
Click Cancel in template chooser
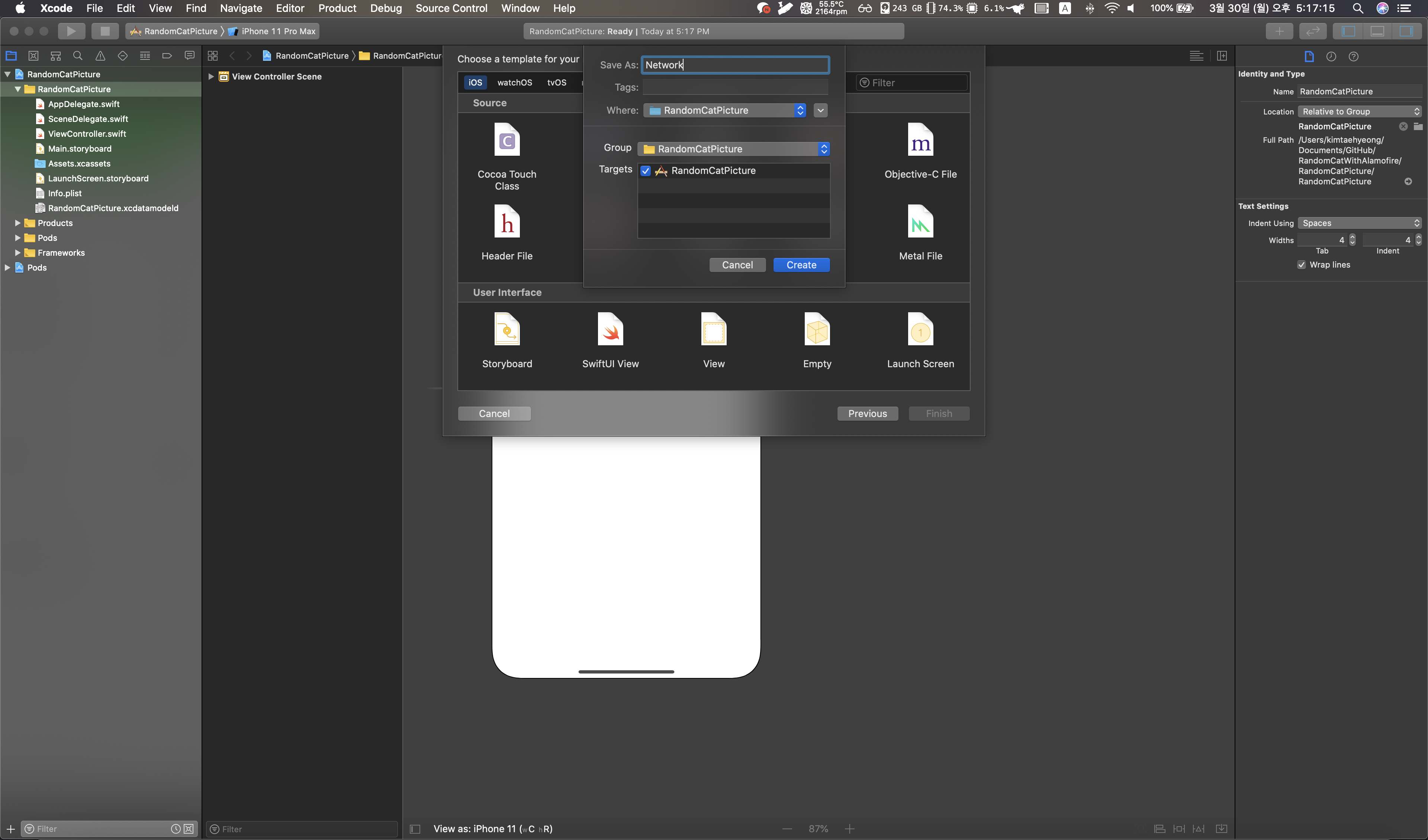tap(494, 413)
